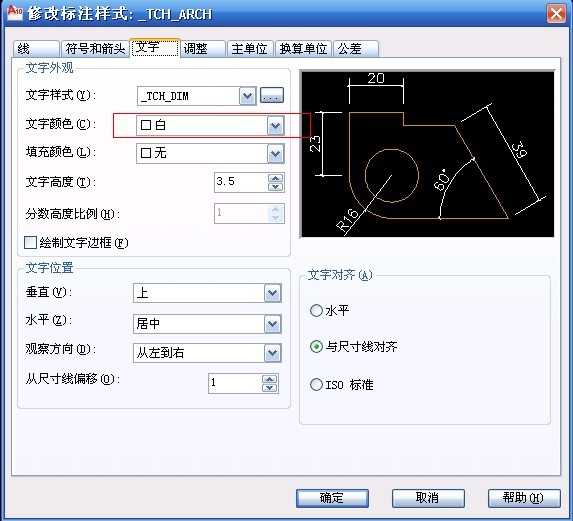Expand the 文字样式 dropdown arrow
Image resolution: width=573 pixels, height=521 pixels.
pyautogui.click(x=247, y=96)
